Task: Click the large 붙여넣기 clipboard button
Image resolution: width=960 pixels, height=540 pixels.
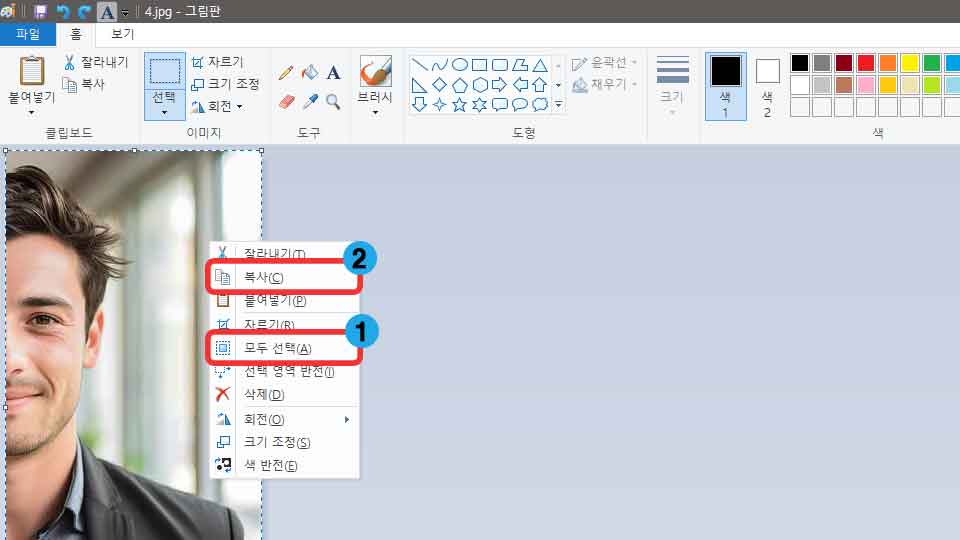Action: click(x=31, y=78)
